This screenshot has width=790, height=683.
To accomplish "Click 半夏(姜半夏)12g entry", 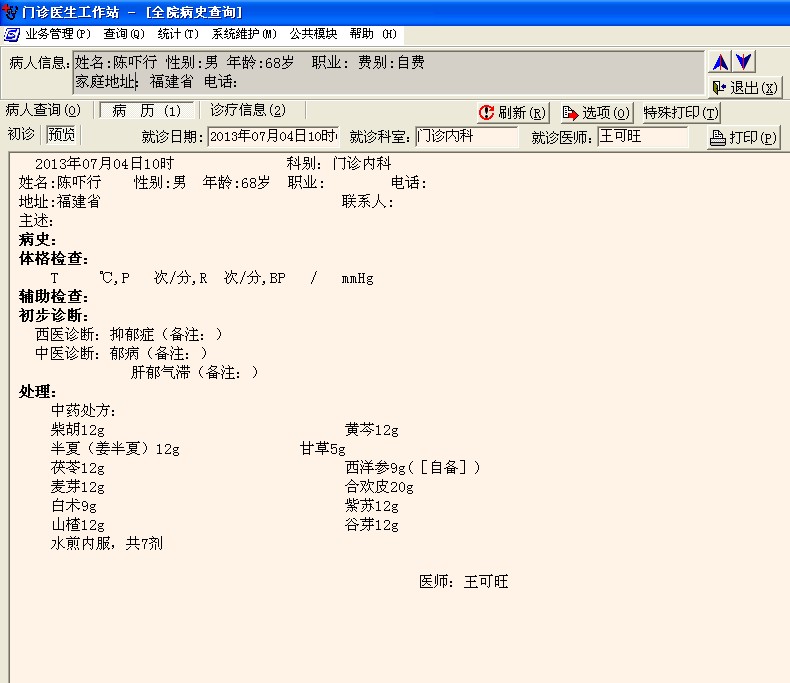I will pos(115,448).
